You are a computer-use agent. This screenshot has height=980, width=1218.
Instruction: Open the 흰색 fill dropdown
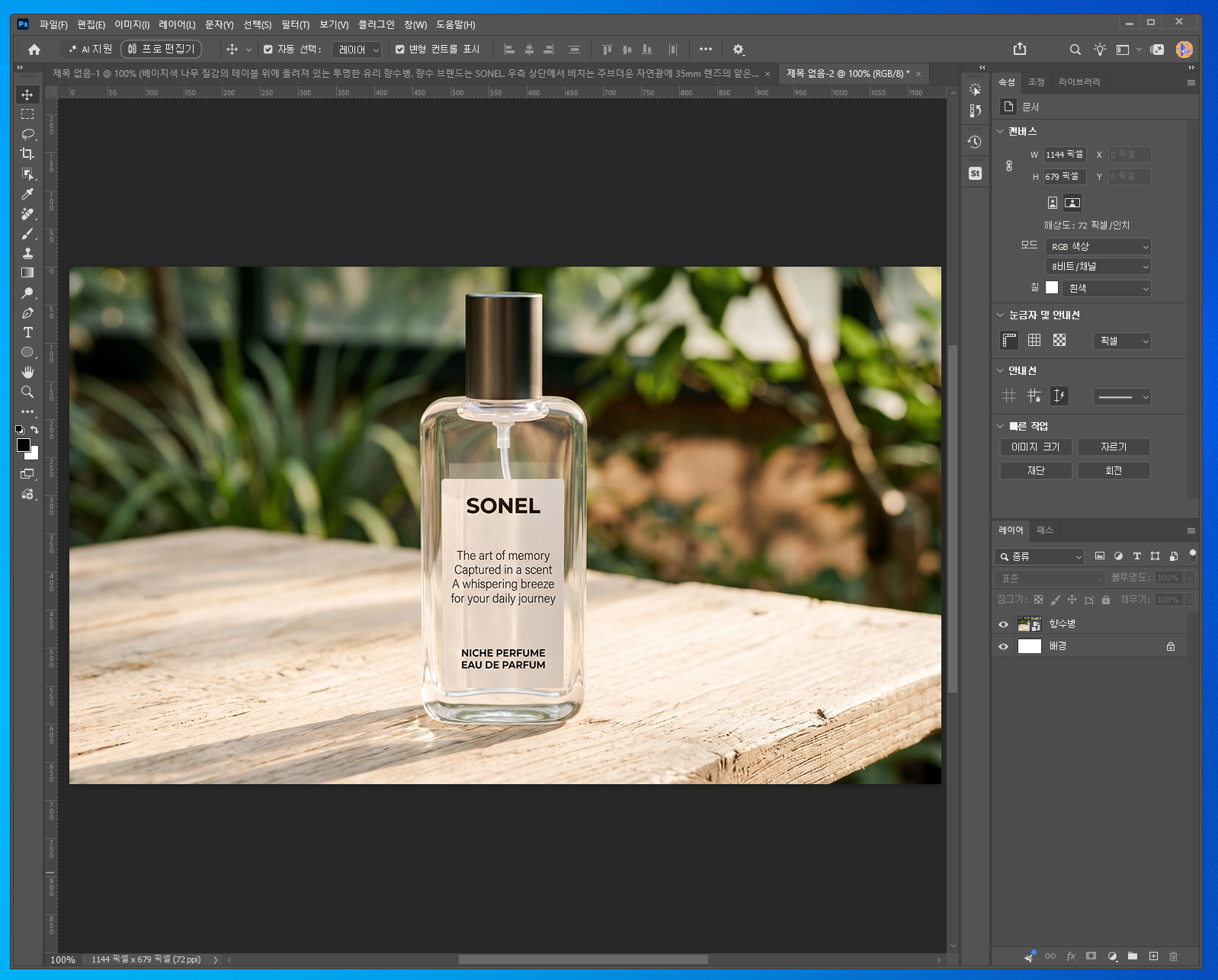tap(1107, 288)
